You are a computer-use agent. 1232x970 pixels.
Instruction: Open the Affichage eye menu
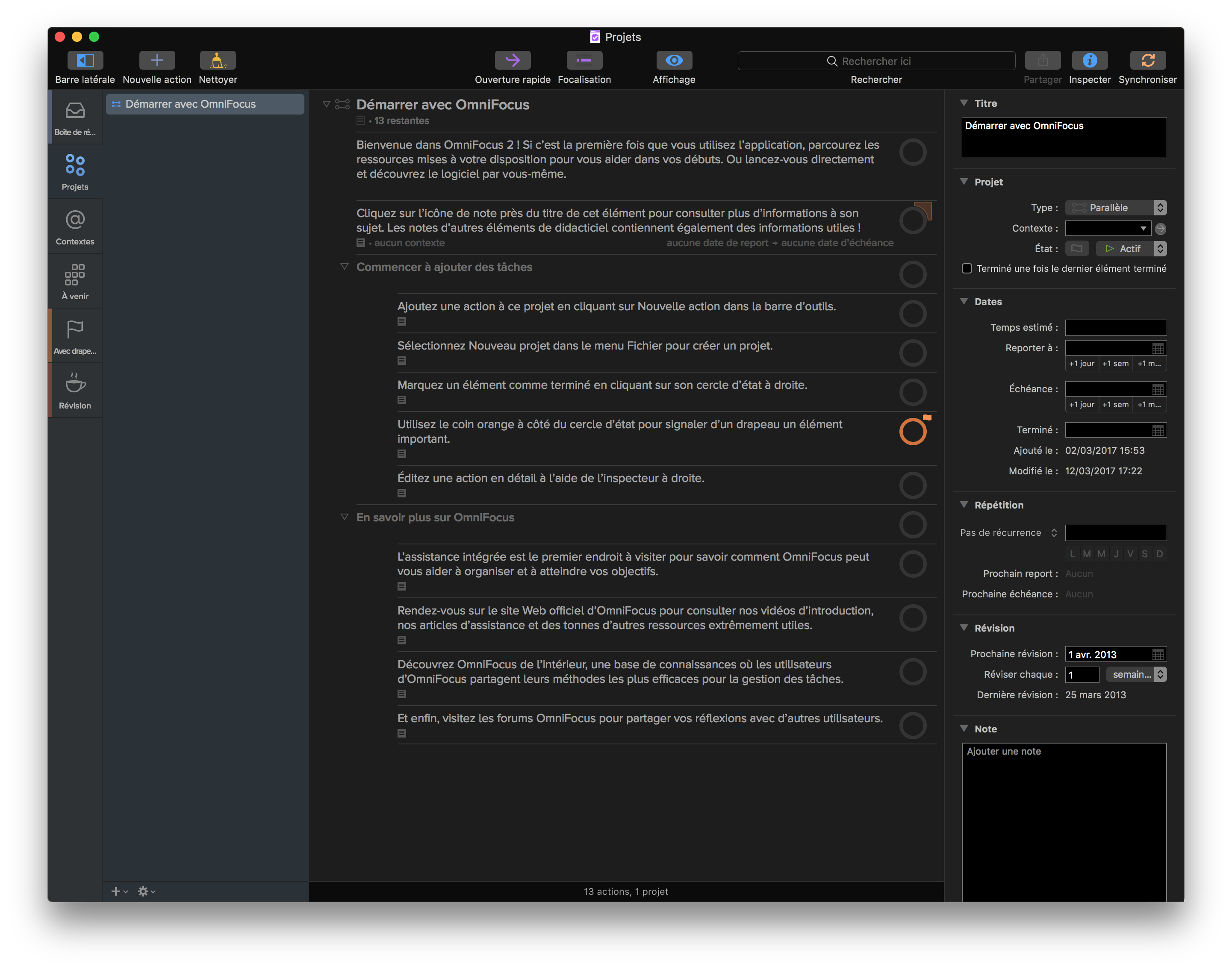pos(674,60)
